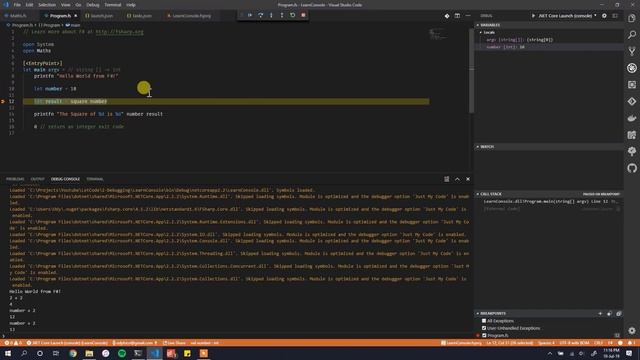This screenshot has width=640, height=360.
Task: Click the debug Step Out icon
Action: click(x=282, y=15)
